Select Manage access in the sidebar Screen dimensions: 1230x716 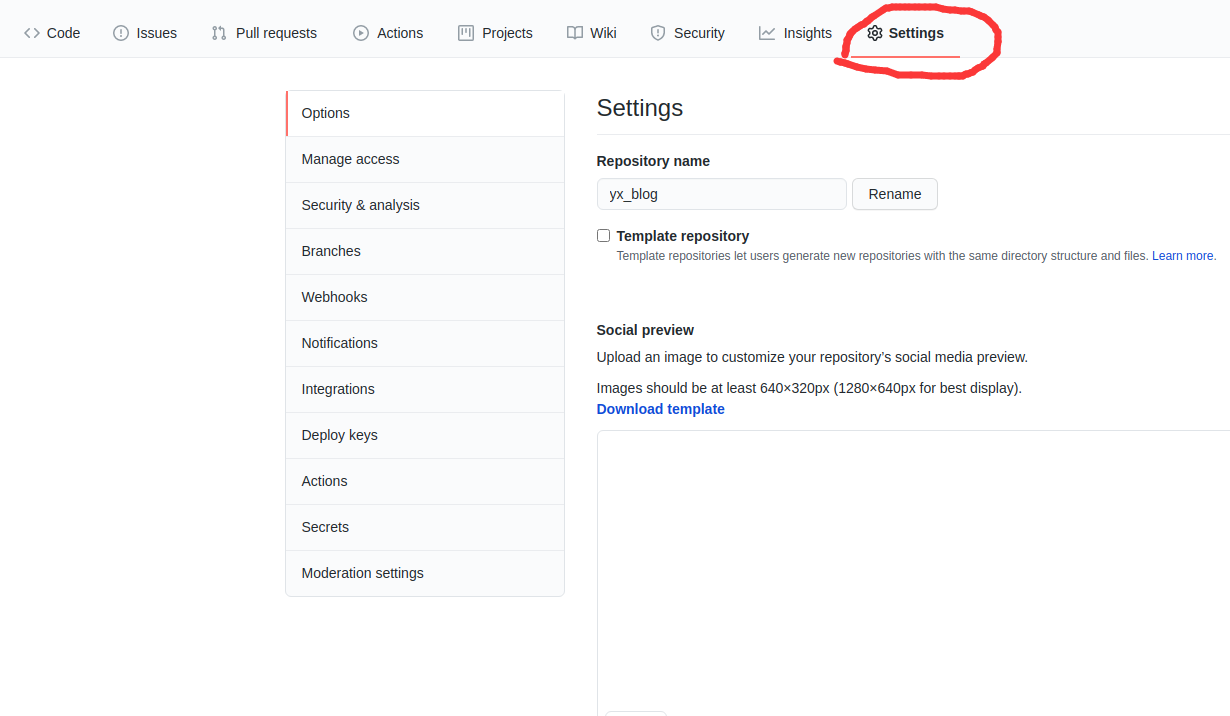pyautogui.click(x=350, y=159)
